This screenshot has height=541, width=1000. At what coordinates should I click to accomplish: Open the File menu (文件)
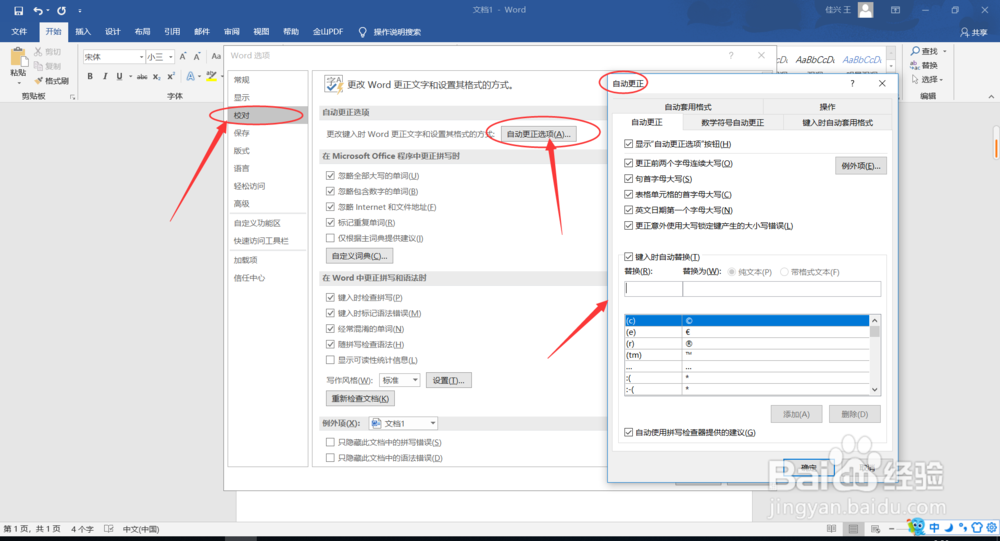tap(19, 32)
